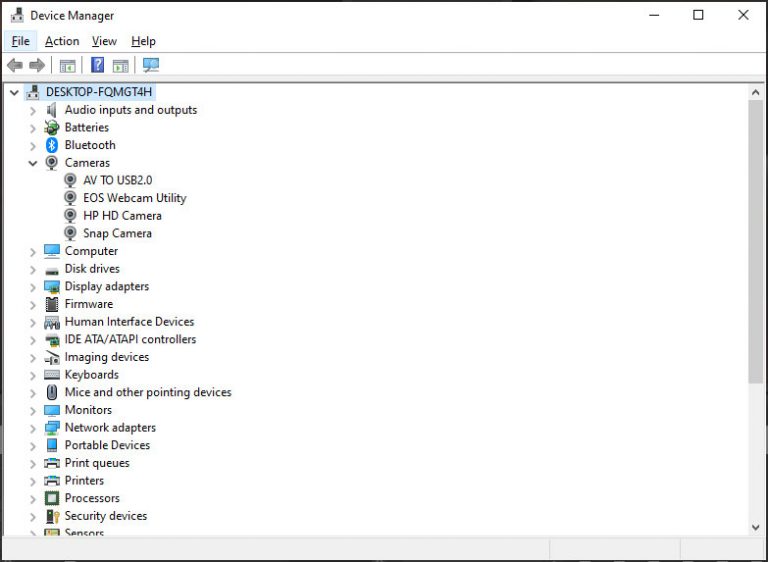Click the Back arrow toolbar icon
This screenshot has width=768, height=562.
[14, 66]
